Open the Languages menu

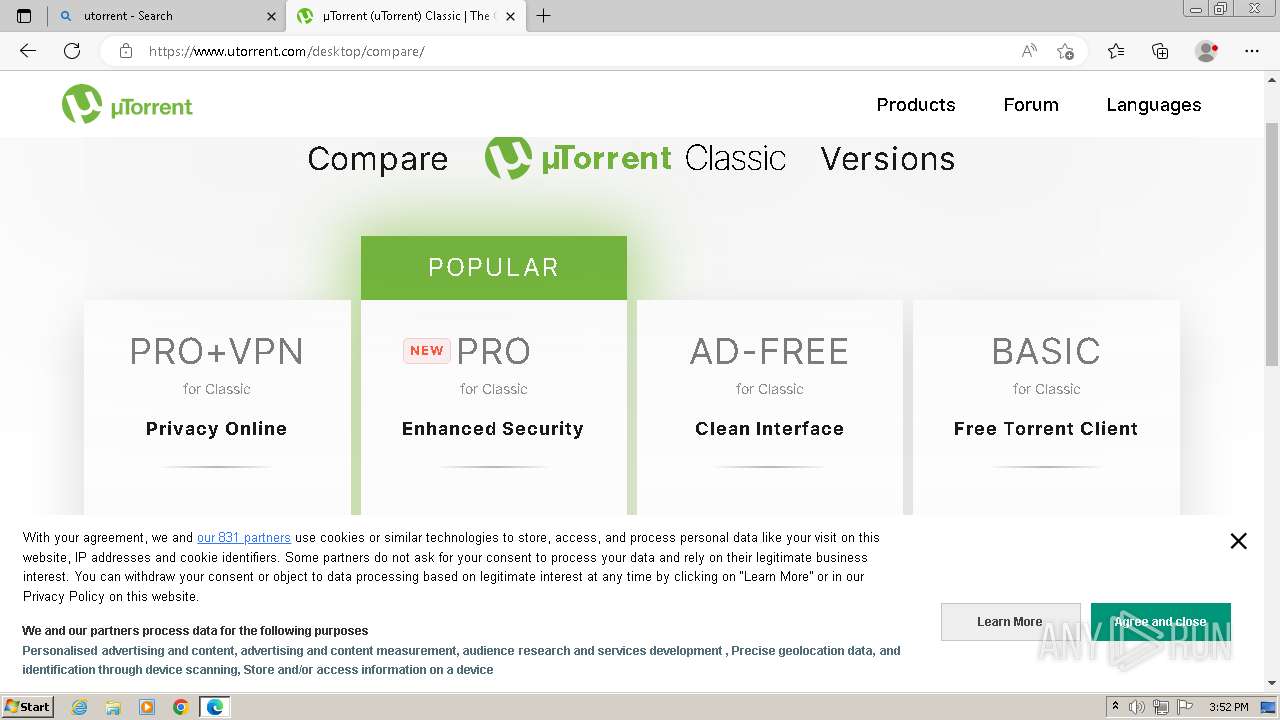[x=1154, y=105]
